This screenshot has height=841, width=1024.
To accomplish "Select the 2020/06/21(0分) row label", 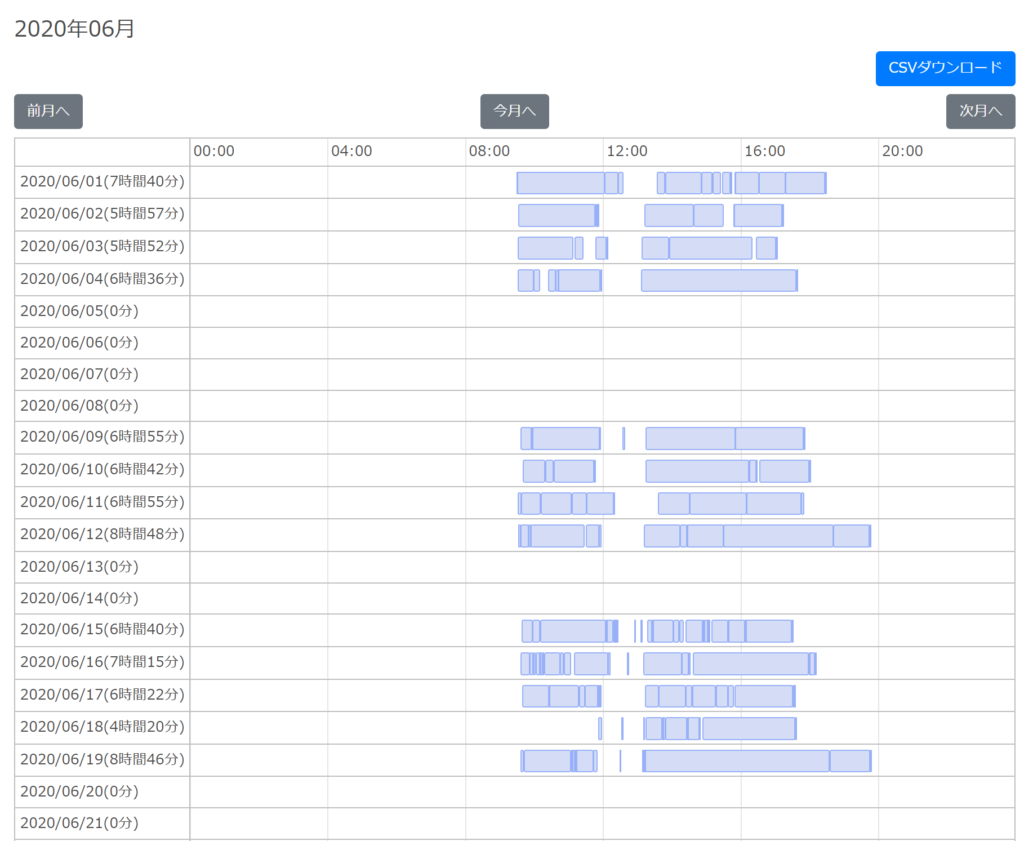I will pos(79,823).
